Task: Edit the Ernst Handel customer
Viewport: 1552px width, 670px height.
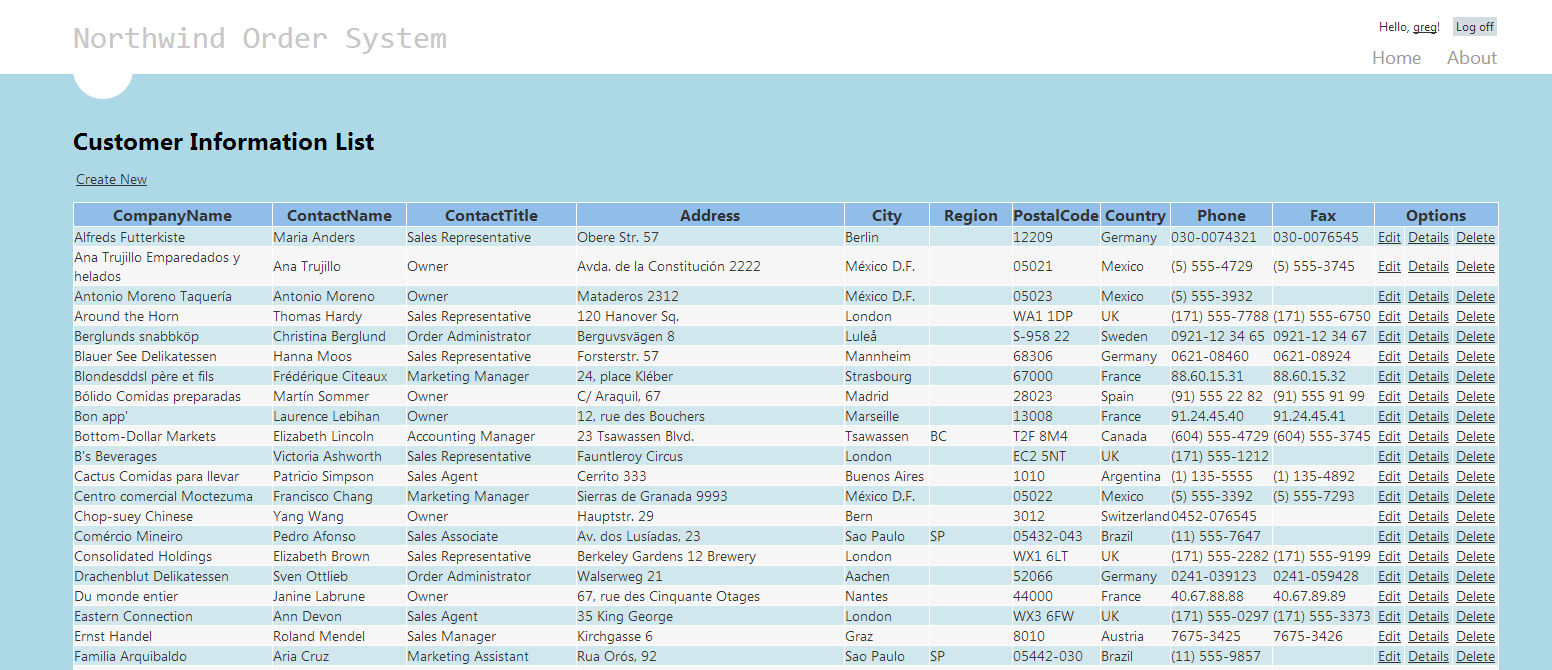Action: coord(1389,636)
